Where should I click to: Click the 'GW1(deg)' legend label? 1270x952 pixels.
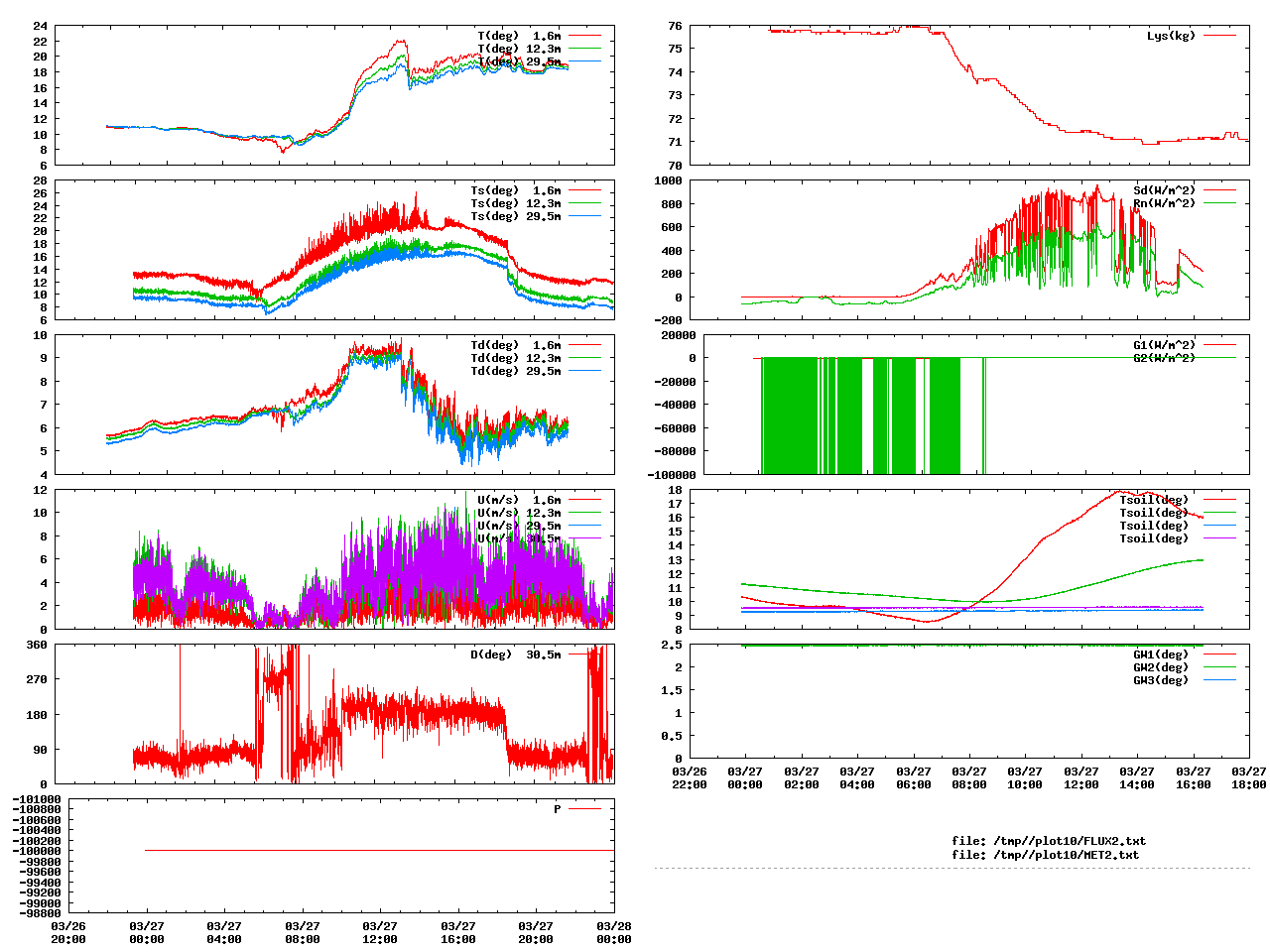(1161, 654)
